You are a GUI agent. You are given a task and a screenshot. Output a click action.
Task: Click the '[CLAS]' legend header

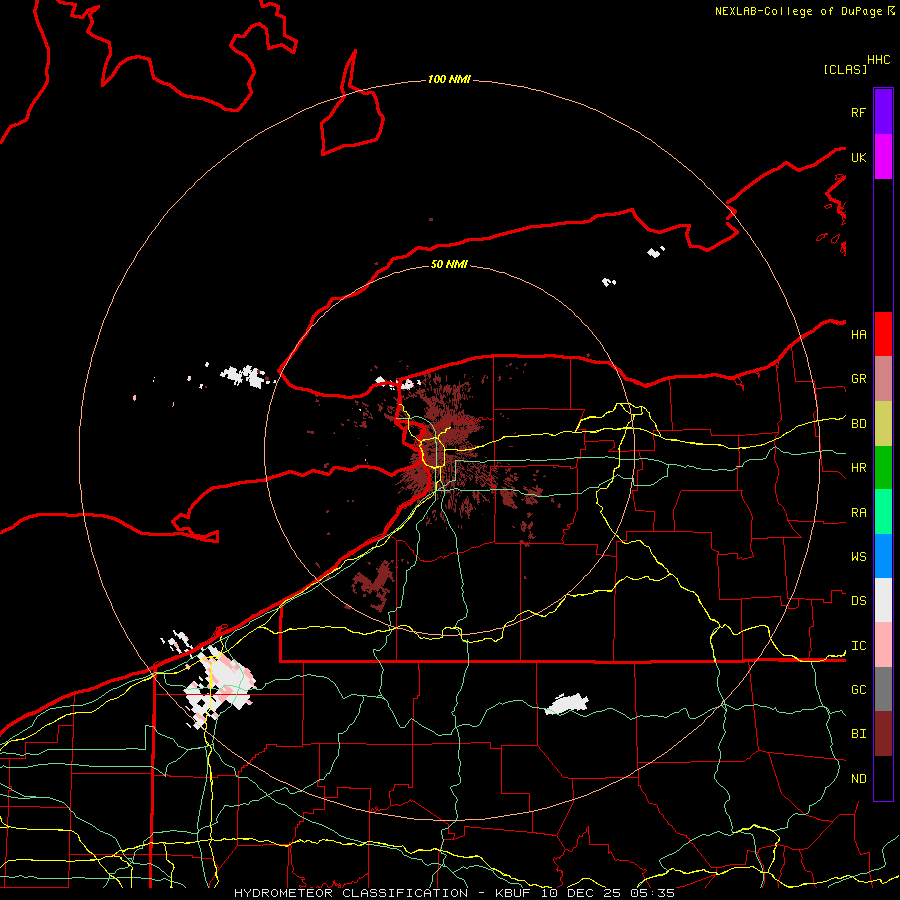click(845, 69)
